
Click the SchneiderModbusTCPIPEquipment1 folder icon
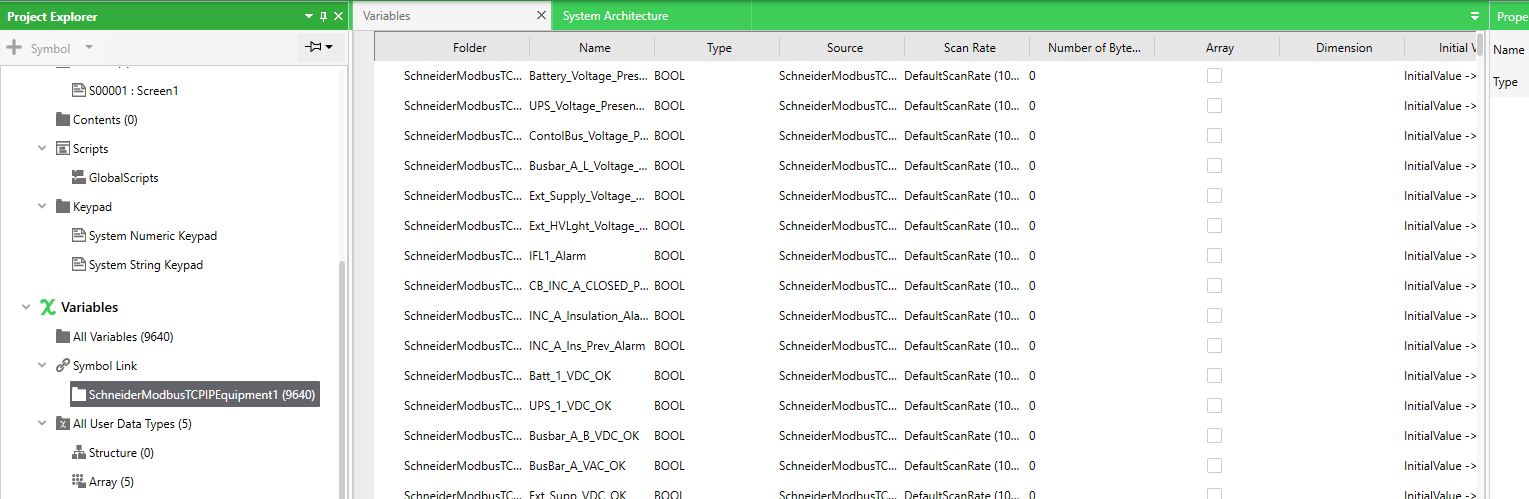(x=79, y=394)
